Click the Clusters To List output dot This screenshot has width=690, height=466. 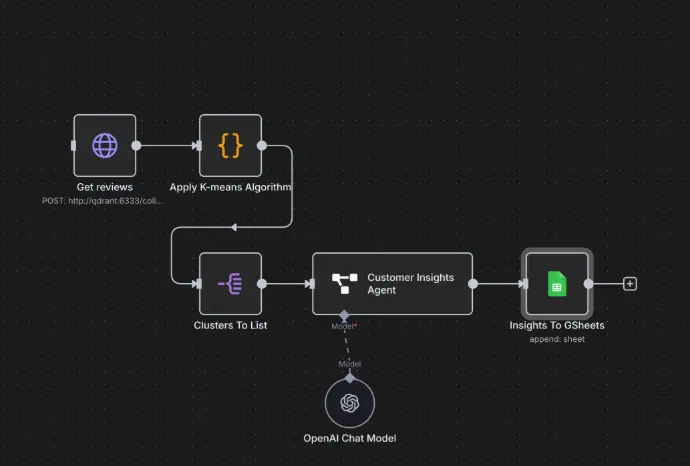262,284
